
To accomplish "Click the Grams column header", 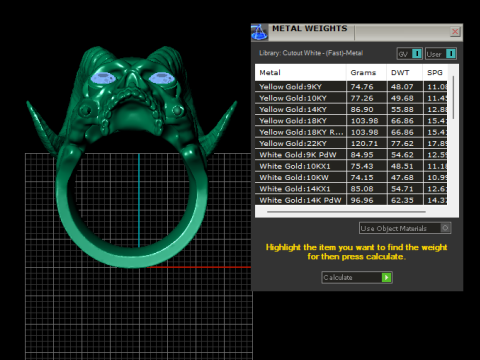I will click(366, 72).
